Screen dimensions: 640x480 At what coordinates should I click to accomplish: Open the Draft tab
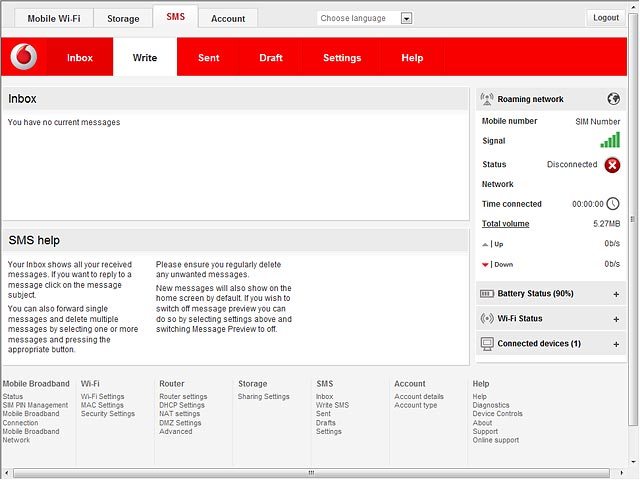pos(271,57)
